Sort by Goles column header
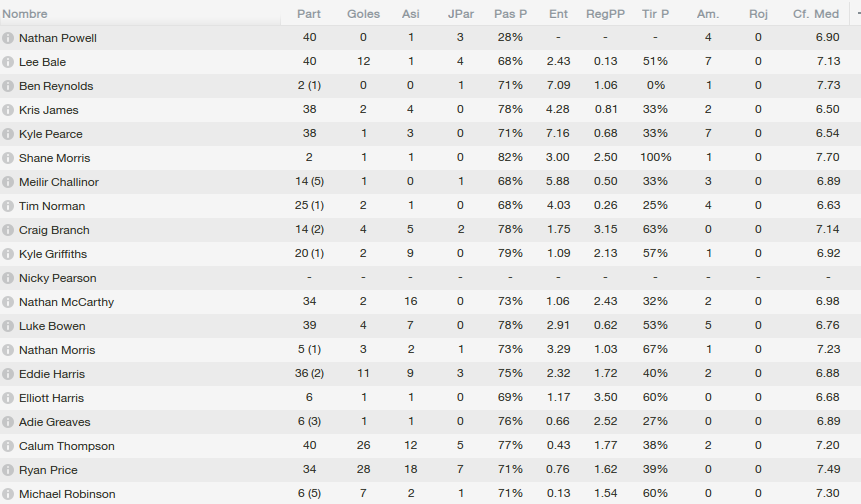Screen dimensions: 861x504 (x=364, y=14)
